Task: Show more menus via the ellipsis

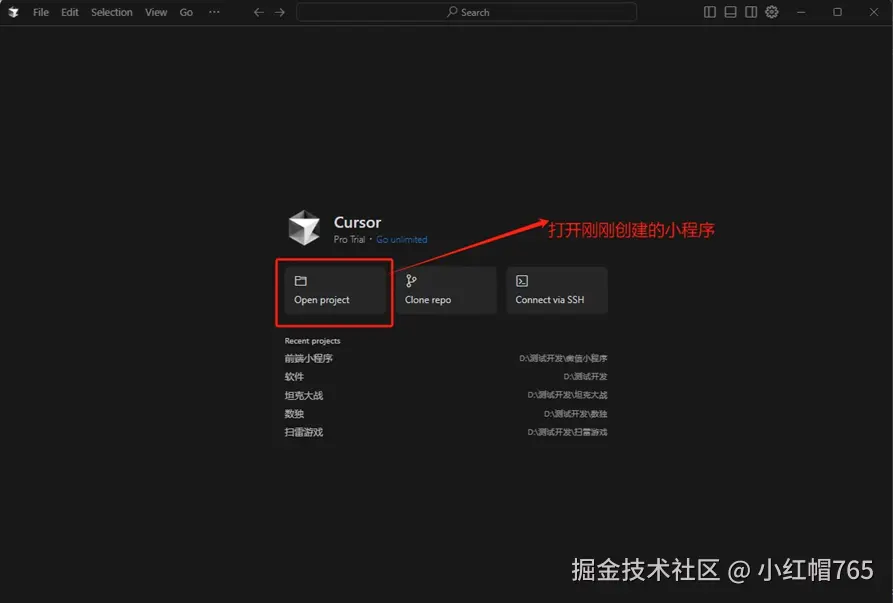Action: click(214, 12)
